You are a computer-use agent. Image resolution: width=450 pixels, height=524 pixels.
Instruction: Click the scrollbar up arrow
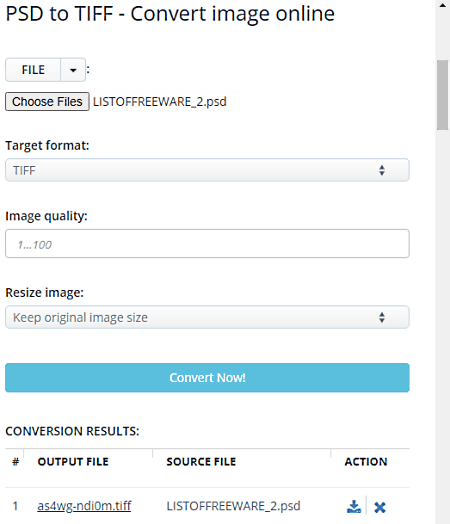pyautogui.click(x=443, y=5)
